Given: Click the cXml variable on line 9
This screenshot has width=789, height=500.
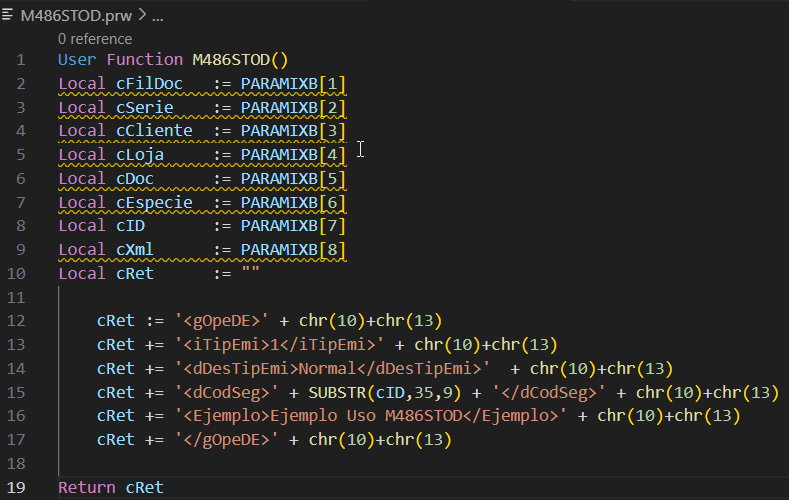Looking at the screenshot, I should click(134, 250).
